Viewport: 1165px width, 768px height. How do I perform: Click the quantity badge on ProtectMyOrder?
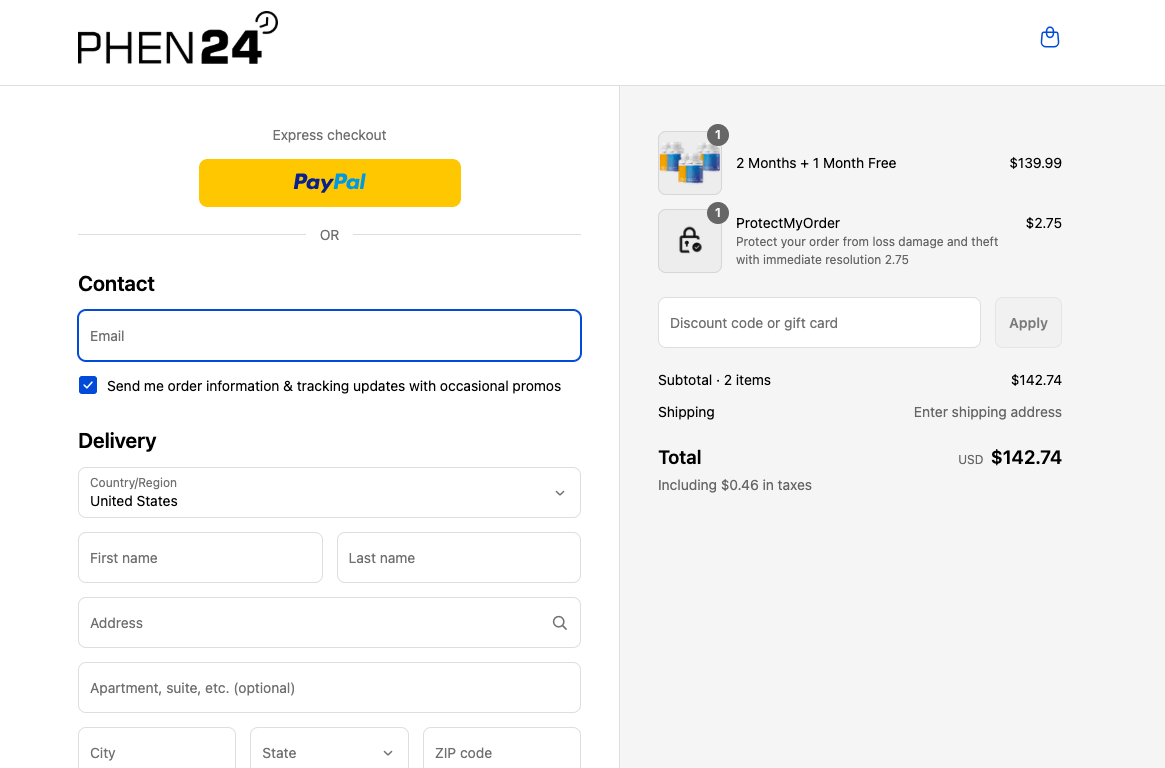pos(718,212)
